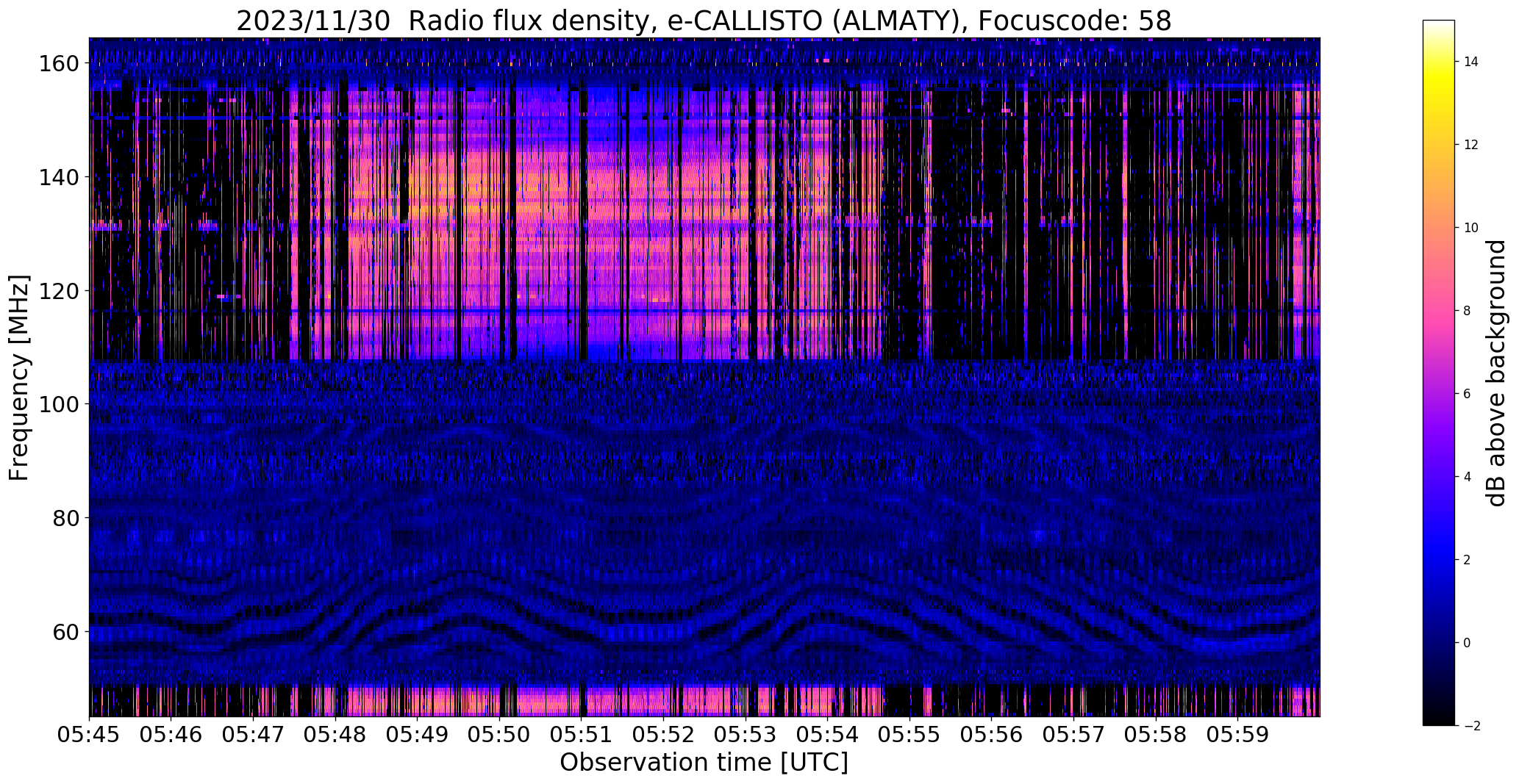Click the 6 colorbar tick label
Screen dimensions: 1519x784
click(1468, 395)
